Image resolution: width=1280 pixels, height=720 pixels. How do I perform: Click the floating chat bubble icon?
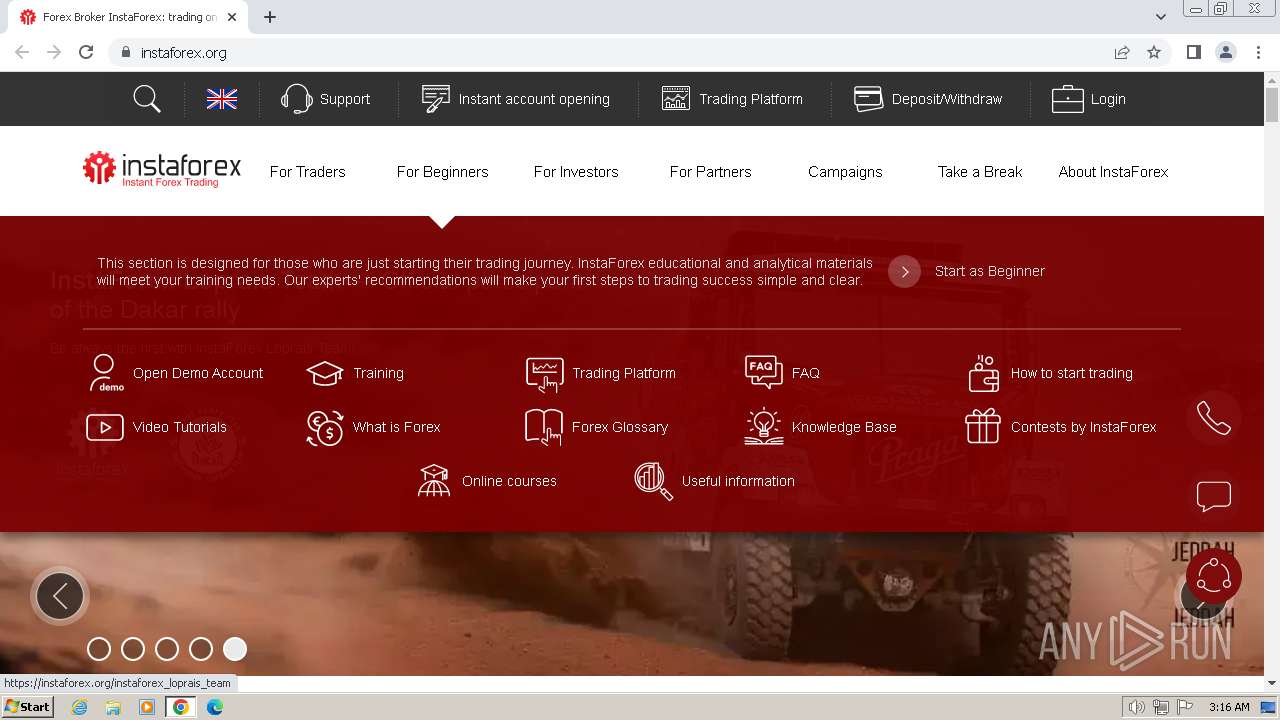click(x=1214, y=496)
